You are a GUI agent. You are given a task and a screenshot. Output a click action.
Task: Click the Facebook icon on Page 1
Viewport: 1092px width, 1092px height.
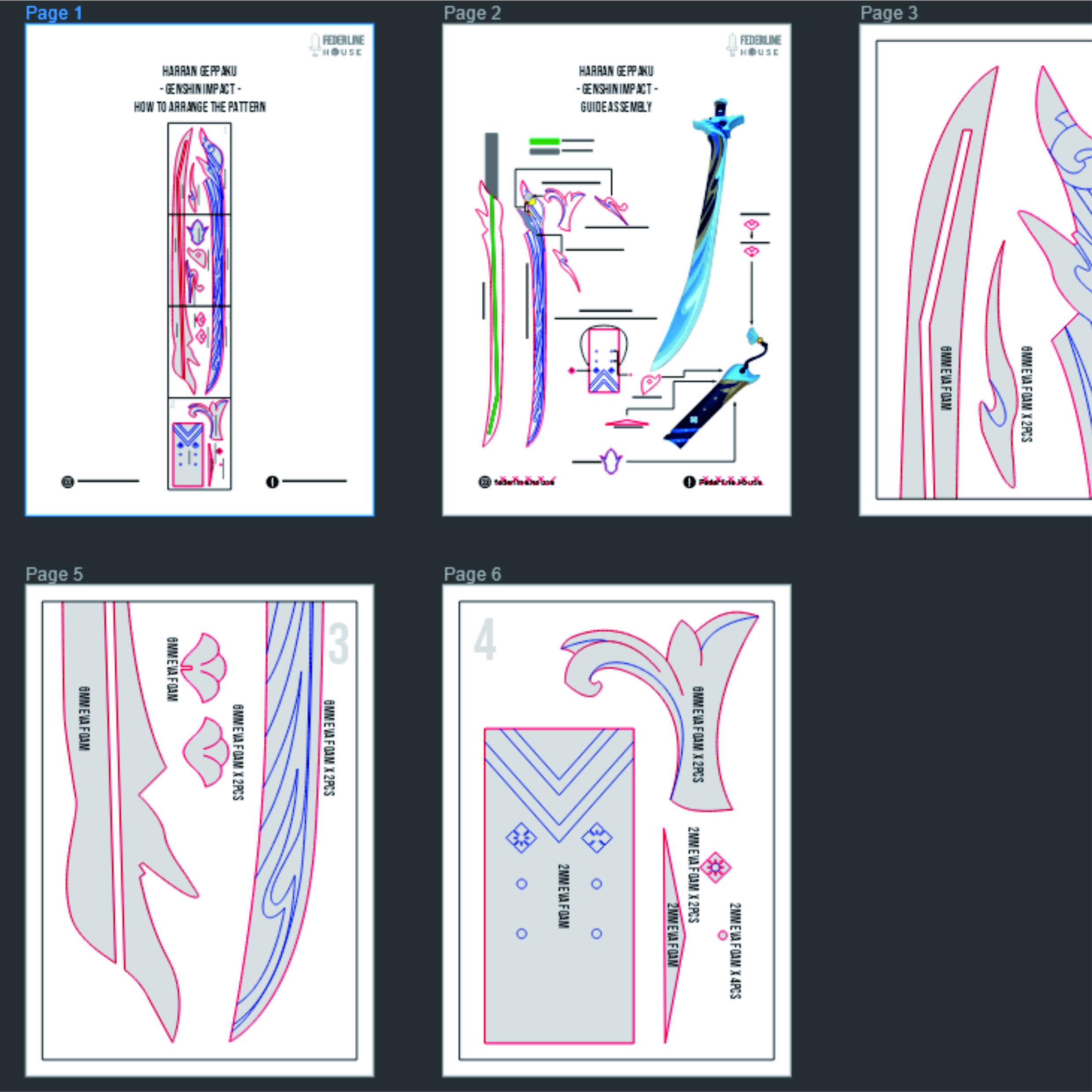[x=273, y=482]
